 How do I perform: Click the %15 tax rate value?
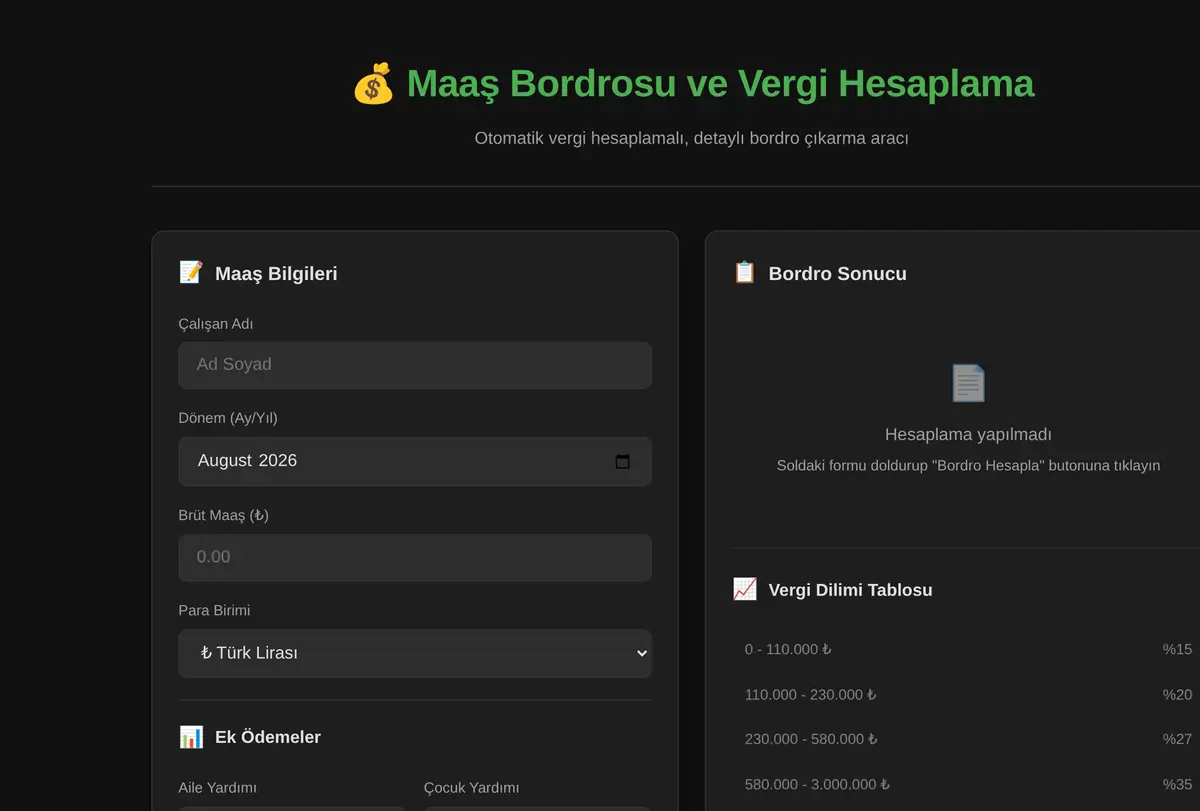pyautogui.click(x=1177, y=649)
